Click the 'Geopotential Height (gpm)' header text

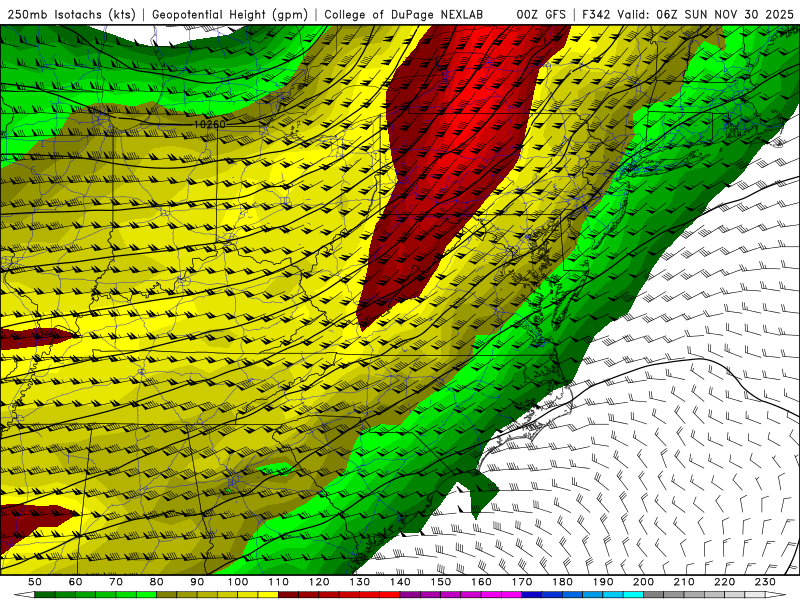point(230,15)
